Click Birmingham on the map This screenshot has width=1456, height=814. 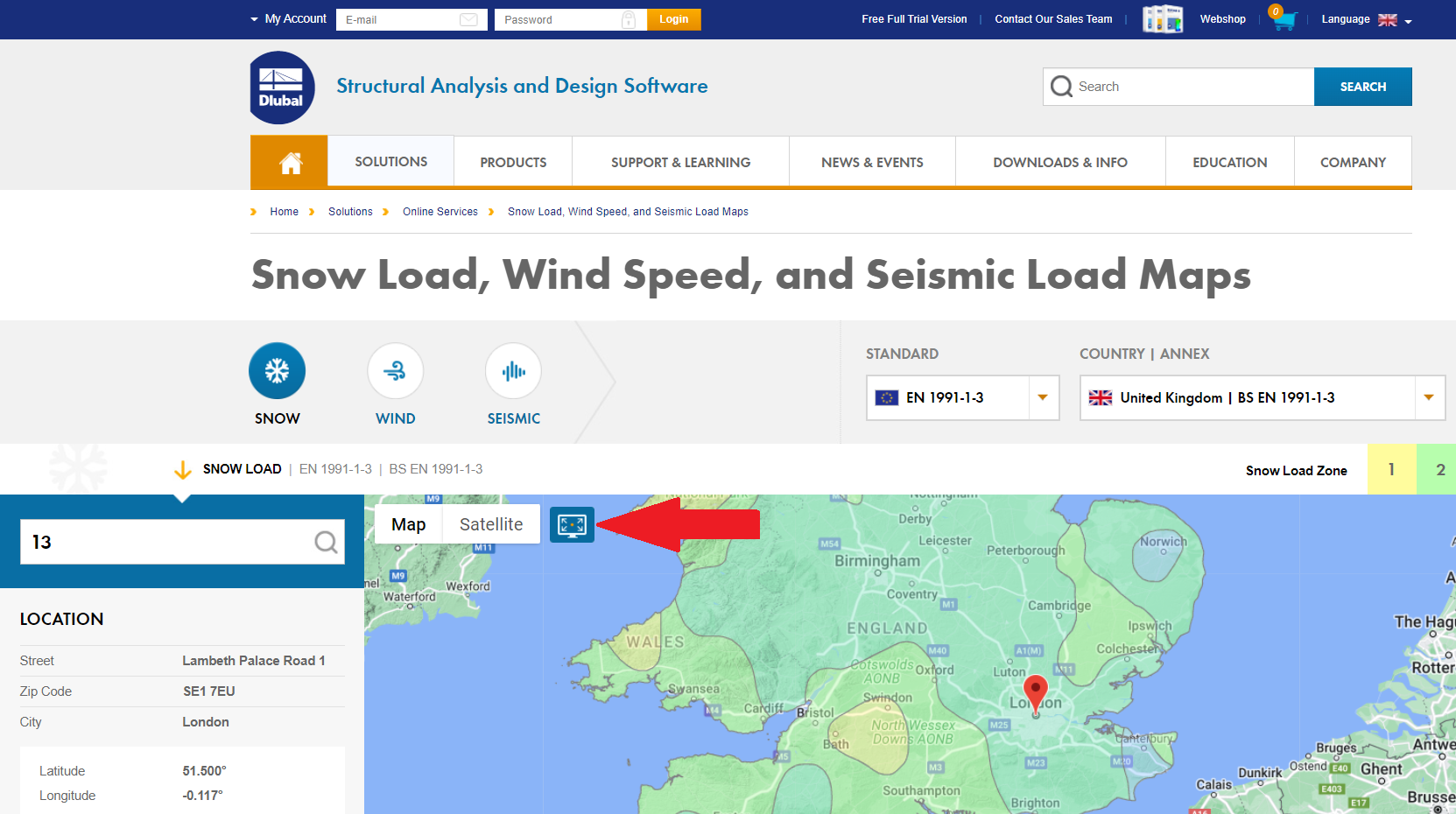click(x=877, y=561)
